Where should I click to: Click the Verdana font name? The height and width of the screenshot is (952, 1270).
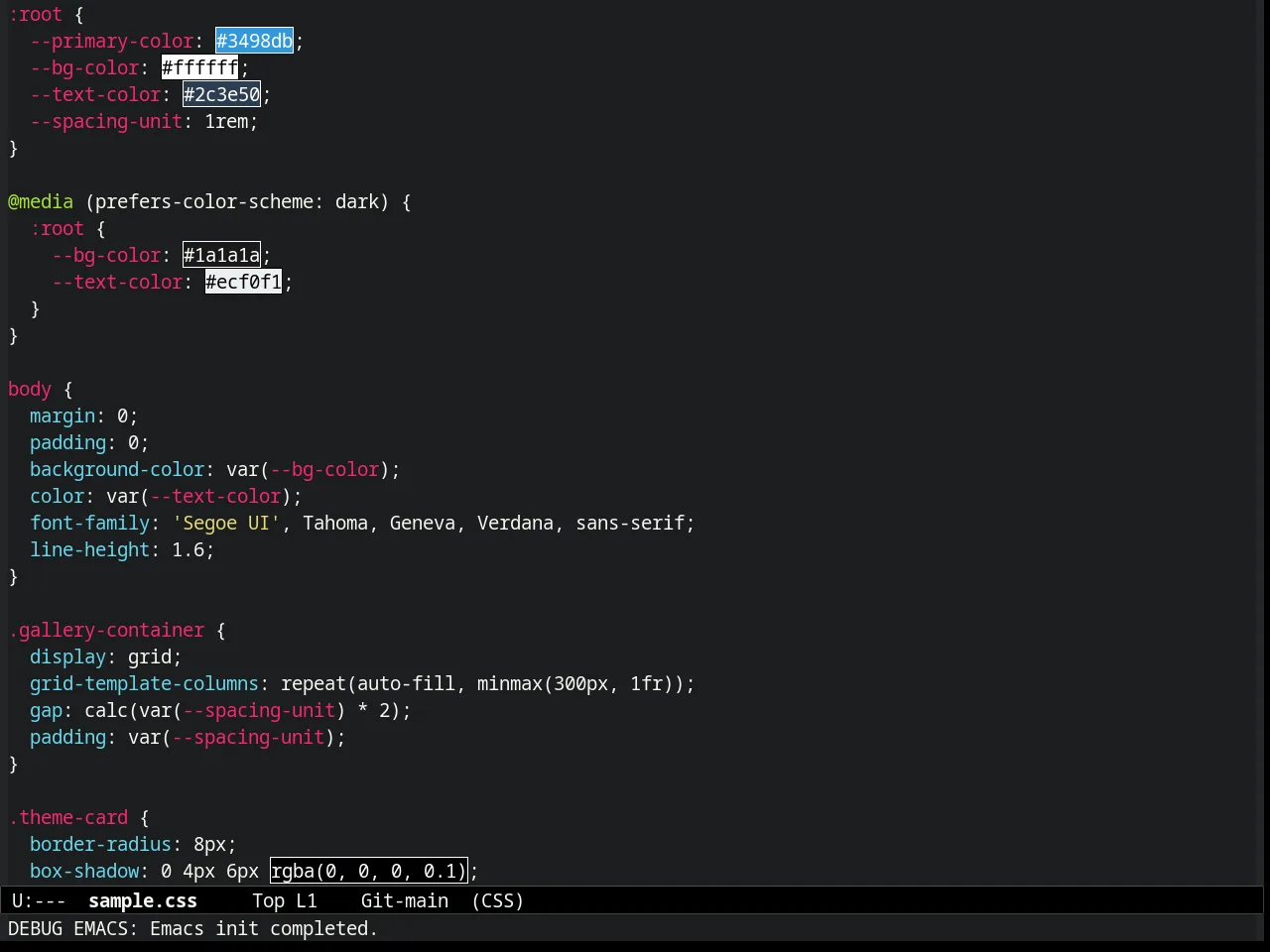click(x=515, y=523)
